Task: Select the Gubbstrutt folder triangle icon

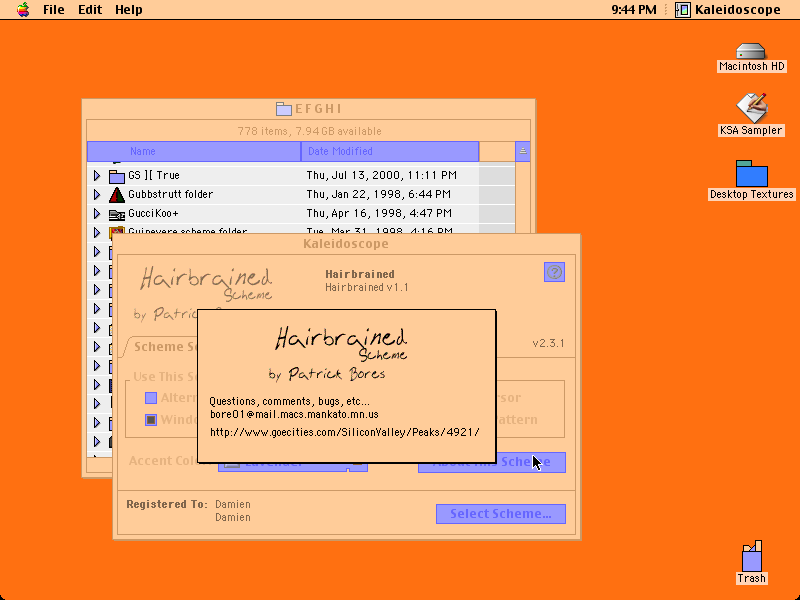Action: 117,194
